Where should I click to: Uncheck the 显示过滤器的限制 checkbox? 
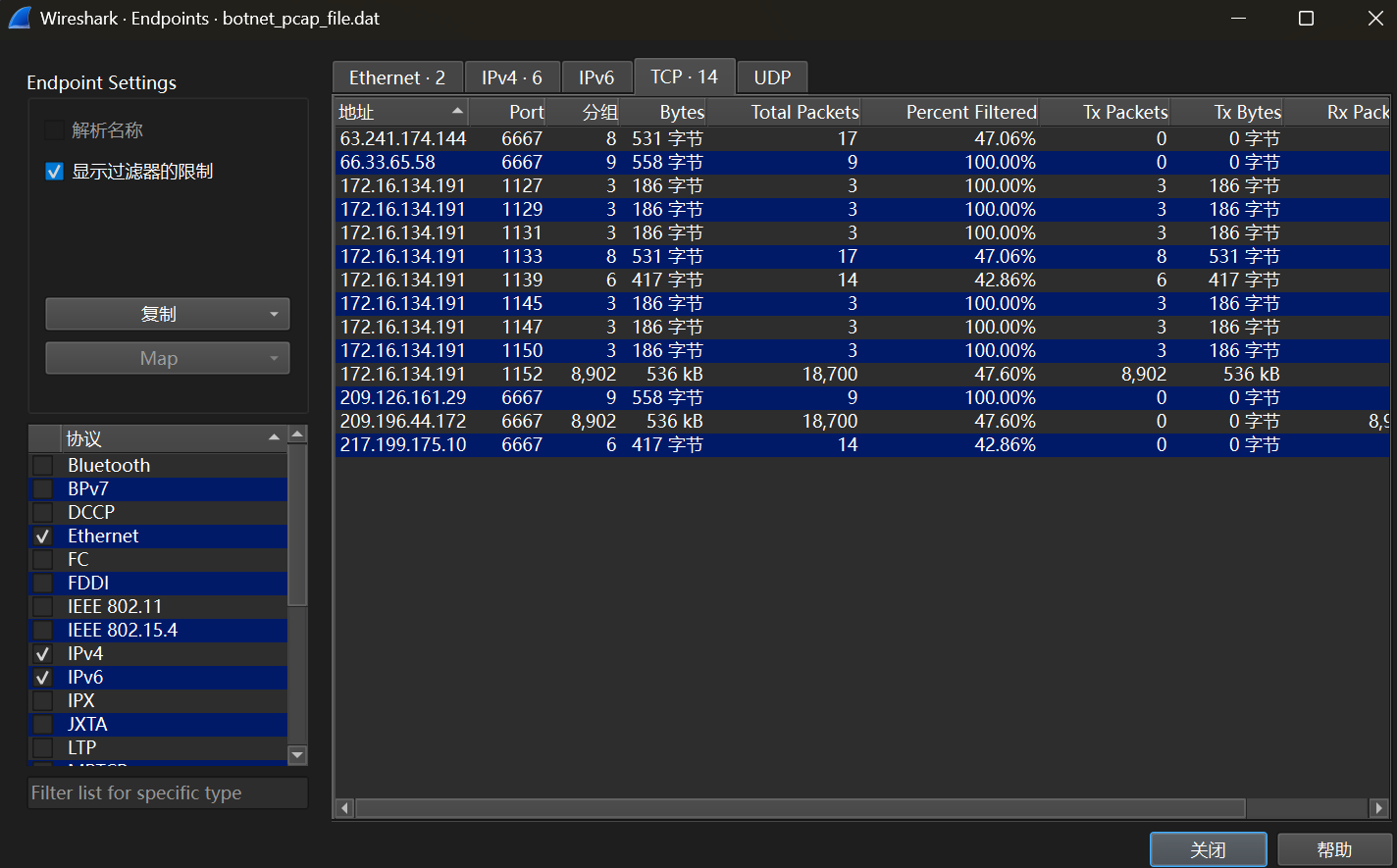[x=55, y=172]
